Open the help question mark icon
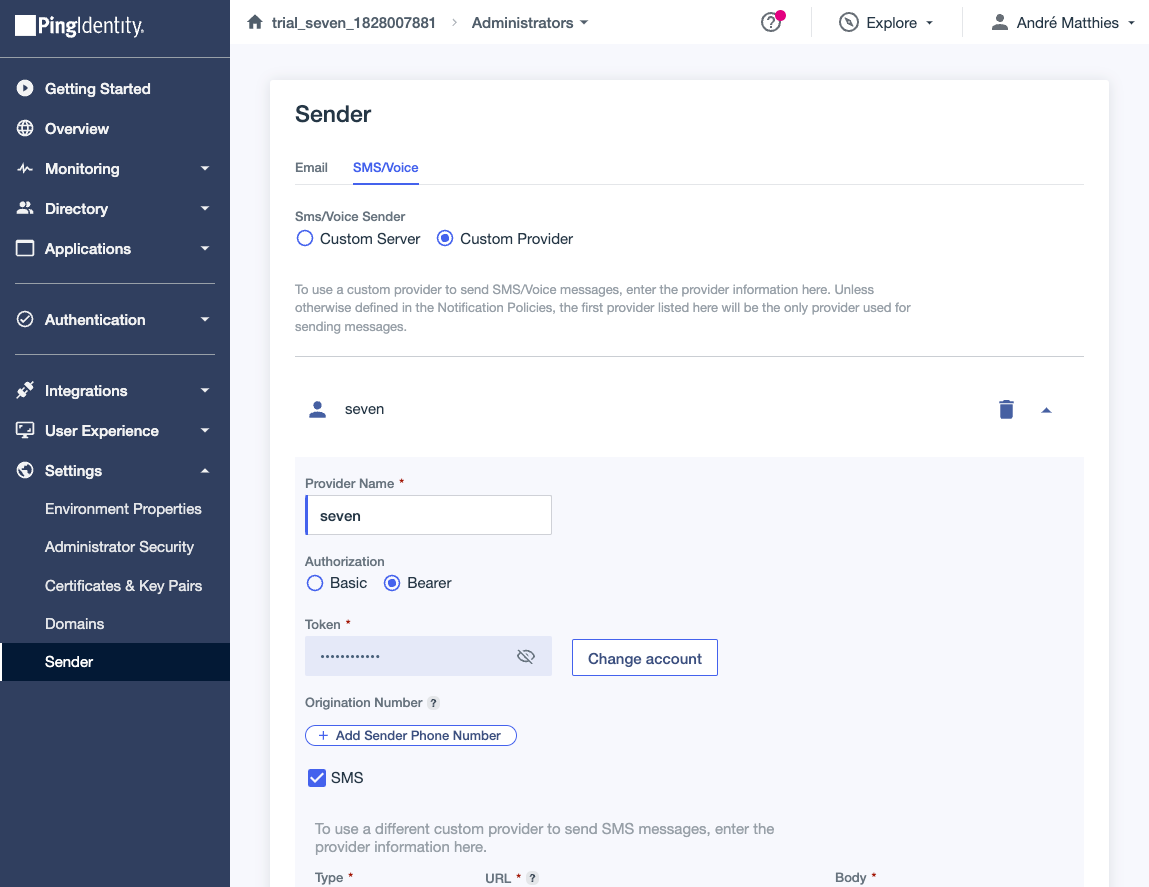The image size is (1149, 887). coord(770,22)
